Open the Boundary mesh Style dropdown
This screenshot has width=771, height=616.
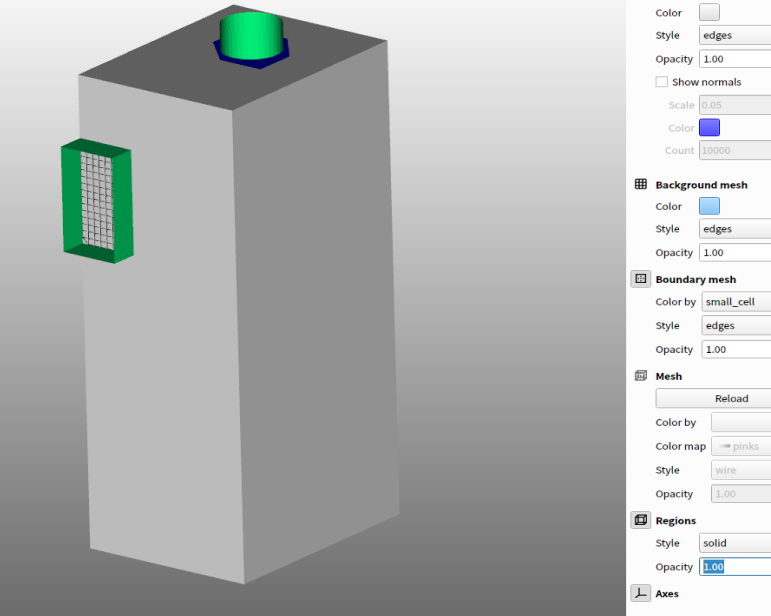click(735, 326)
